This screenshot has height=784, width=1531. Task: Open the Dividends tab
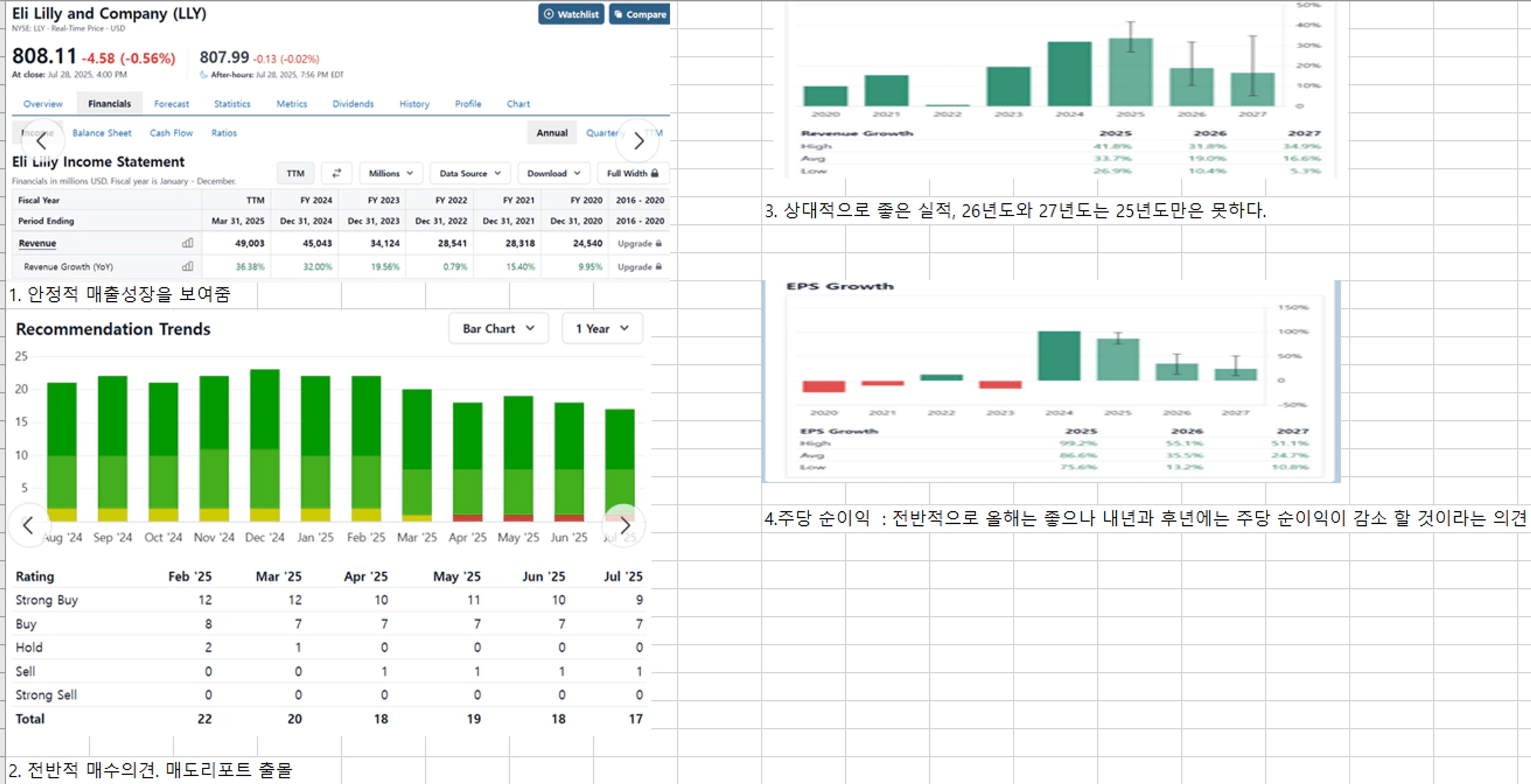pos(353,103)
